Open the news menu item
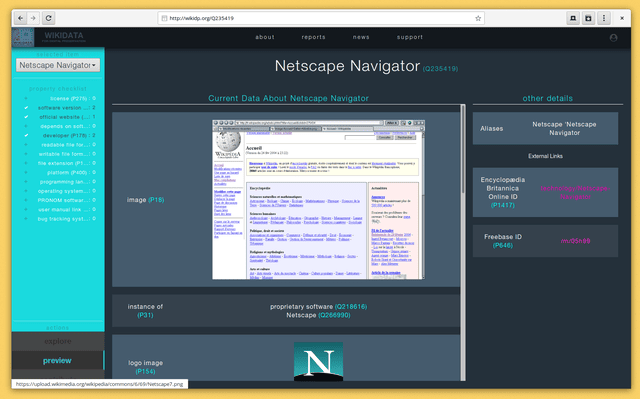The image size is (640, 399). pyautogui.click(x=361, y=37)
